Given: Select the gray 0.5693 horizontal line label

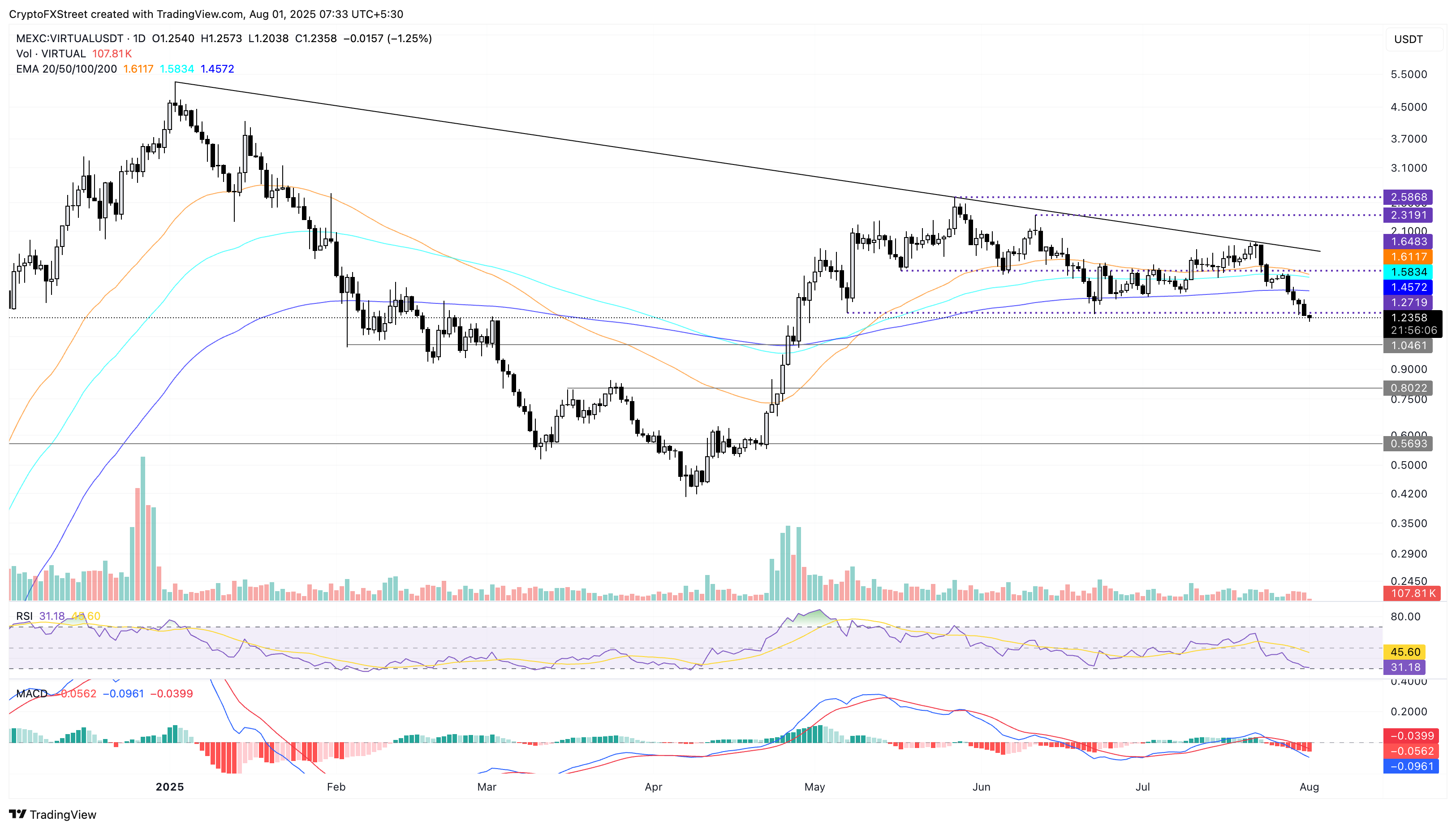Looking at the screenshot, I should [1408, 444].
